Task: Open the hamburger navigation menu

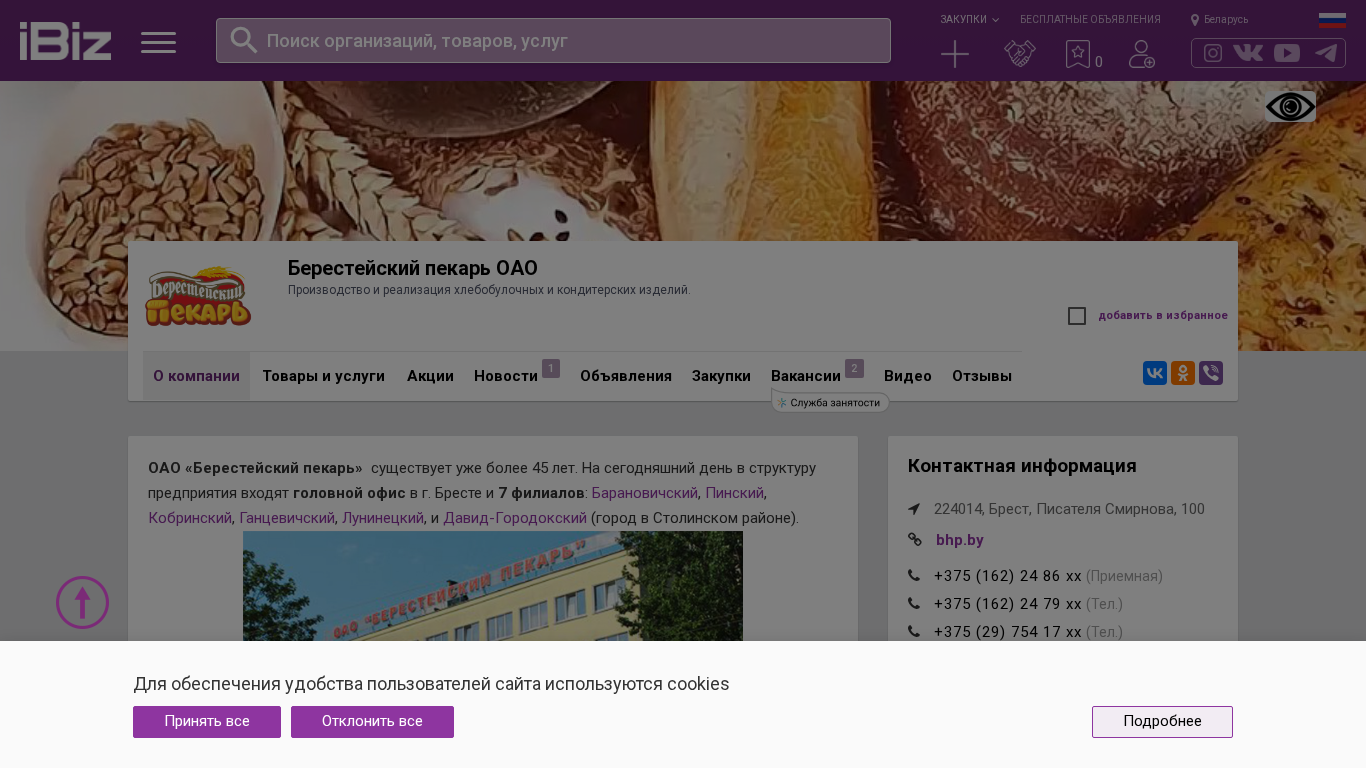Action: pos(158,42)
